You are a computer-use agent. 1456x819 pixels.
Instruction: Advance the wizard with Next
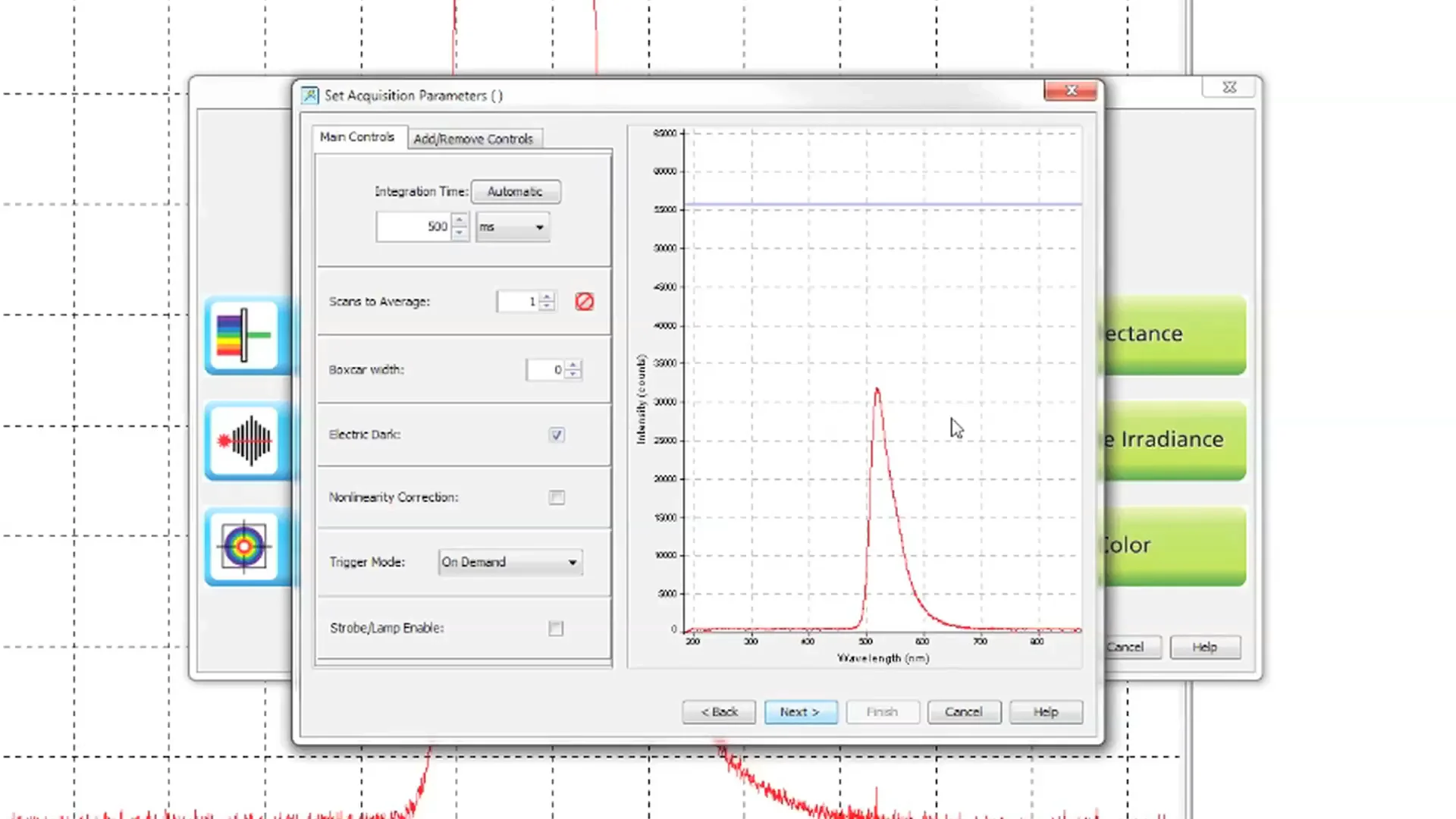pyautogui.click(x=800, y=711)
